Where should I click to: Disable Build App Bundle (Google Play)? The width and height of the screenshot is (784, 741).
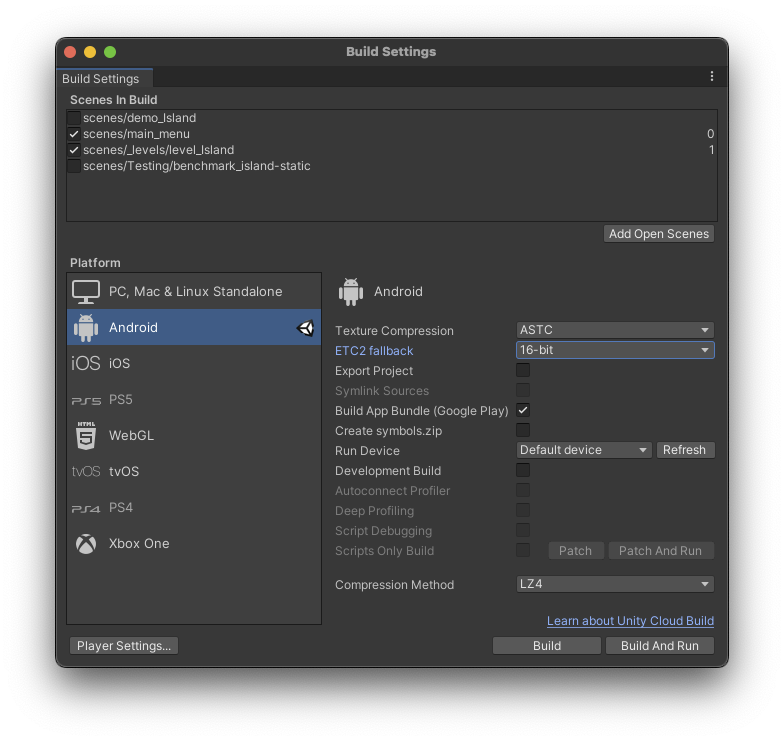click(523, 410)
